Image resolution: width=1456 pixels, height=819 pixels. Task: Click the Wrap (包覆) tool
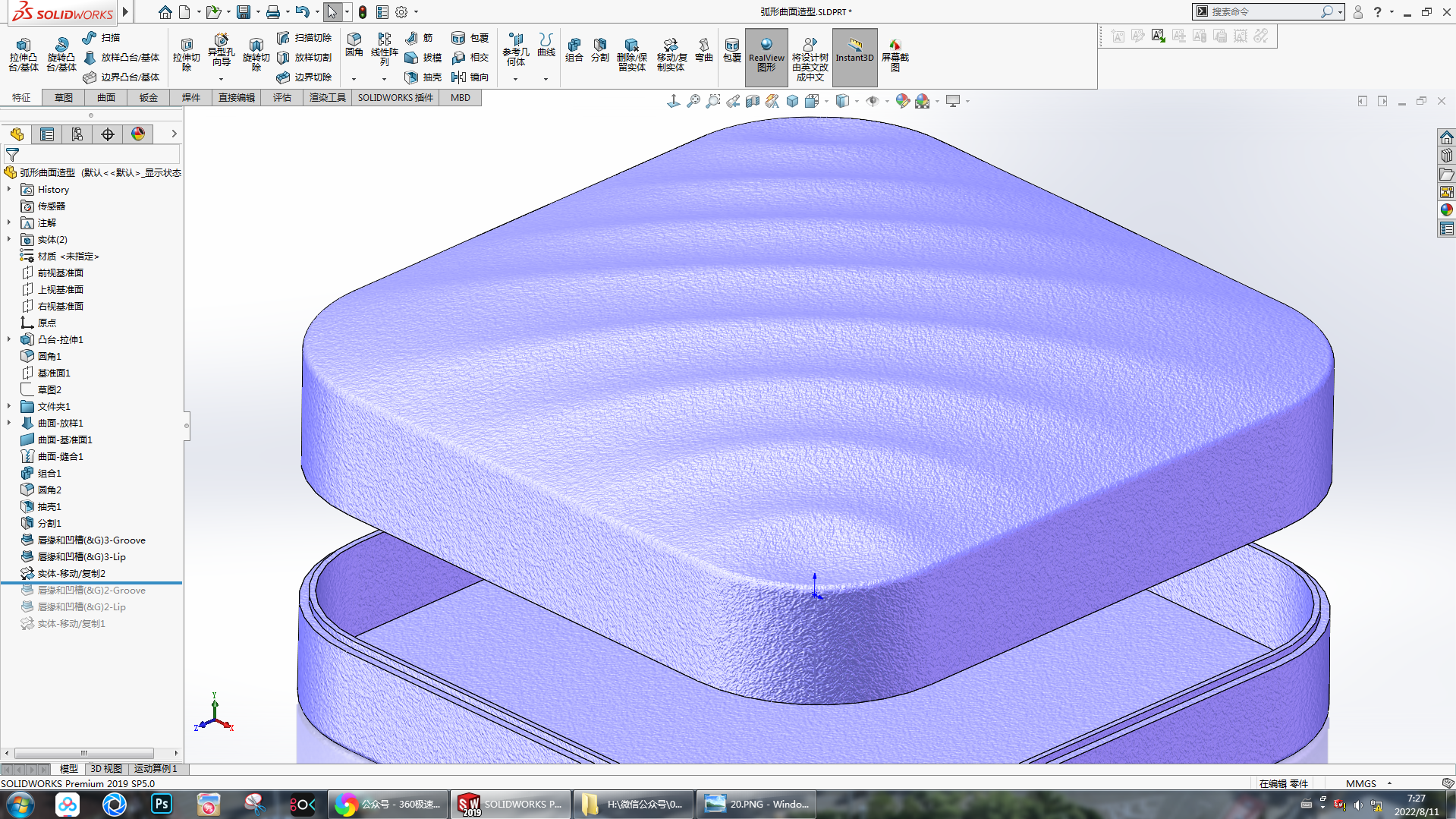click(470, 37)
